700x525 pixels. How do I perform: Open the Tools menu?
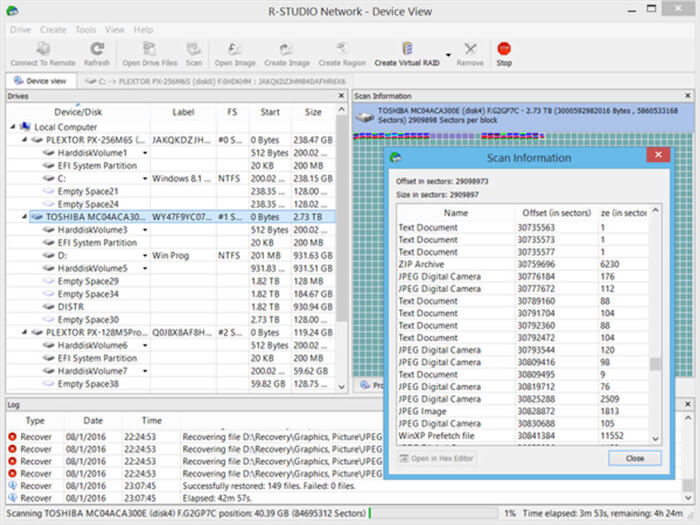[x=85, y=29]
